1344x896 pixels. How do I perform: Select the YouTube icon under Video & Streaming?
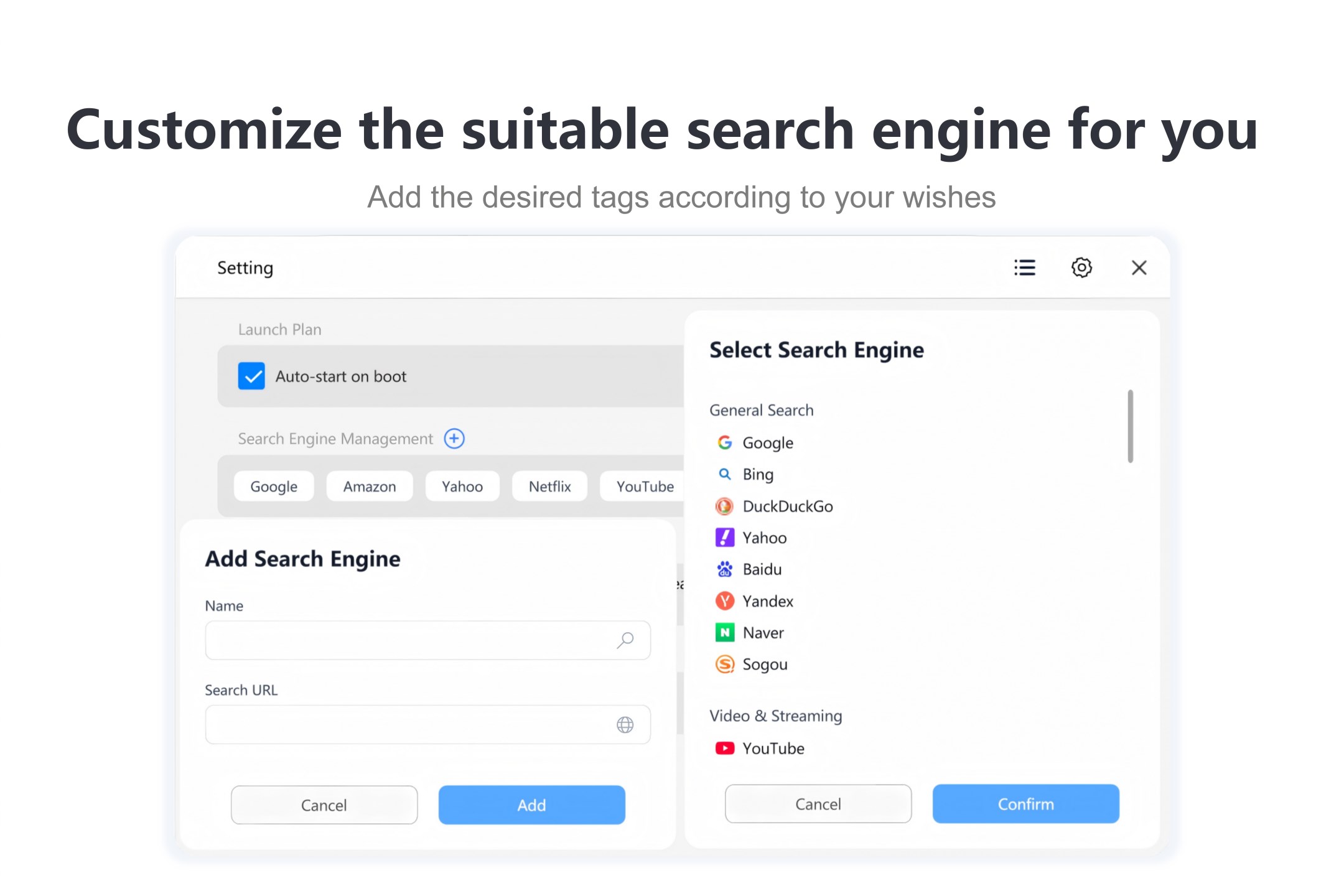click(724, 748)
